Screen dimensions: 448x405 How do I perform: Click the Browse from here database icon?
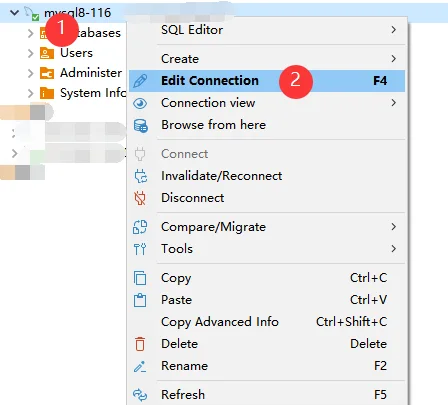pos(140,126)
